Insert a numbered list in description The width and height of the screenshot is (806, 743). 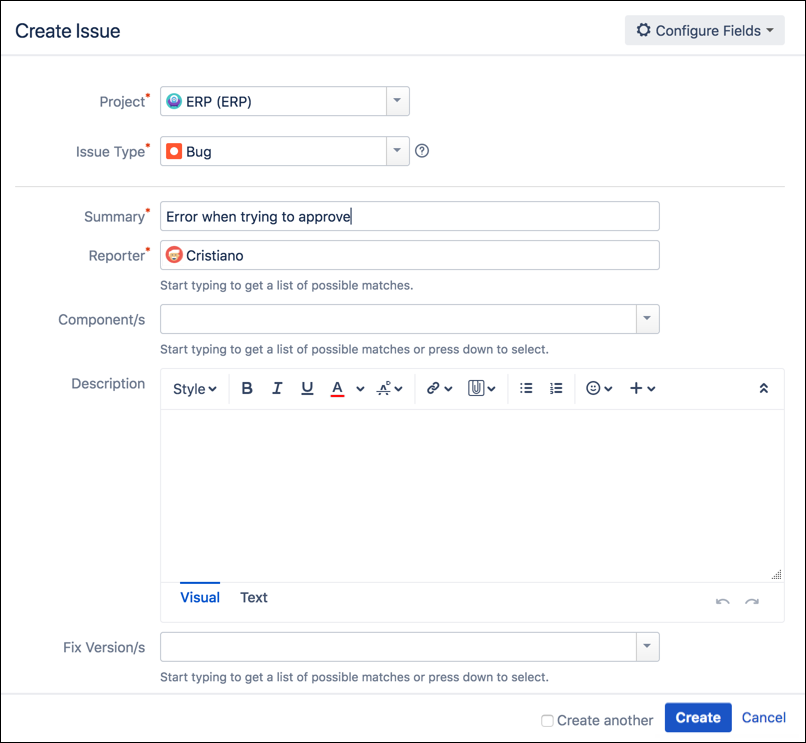coord(557,389)
